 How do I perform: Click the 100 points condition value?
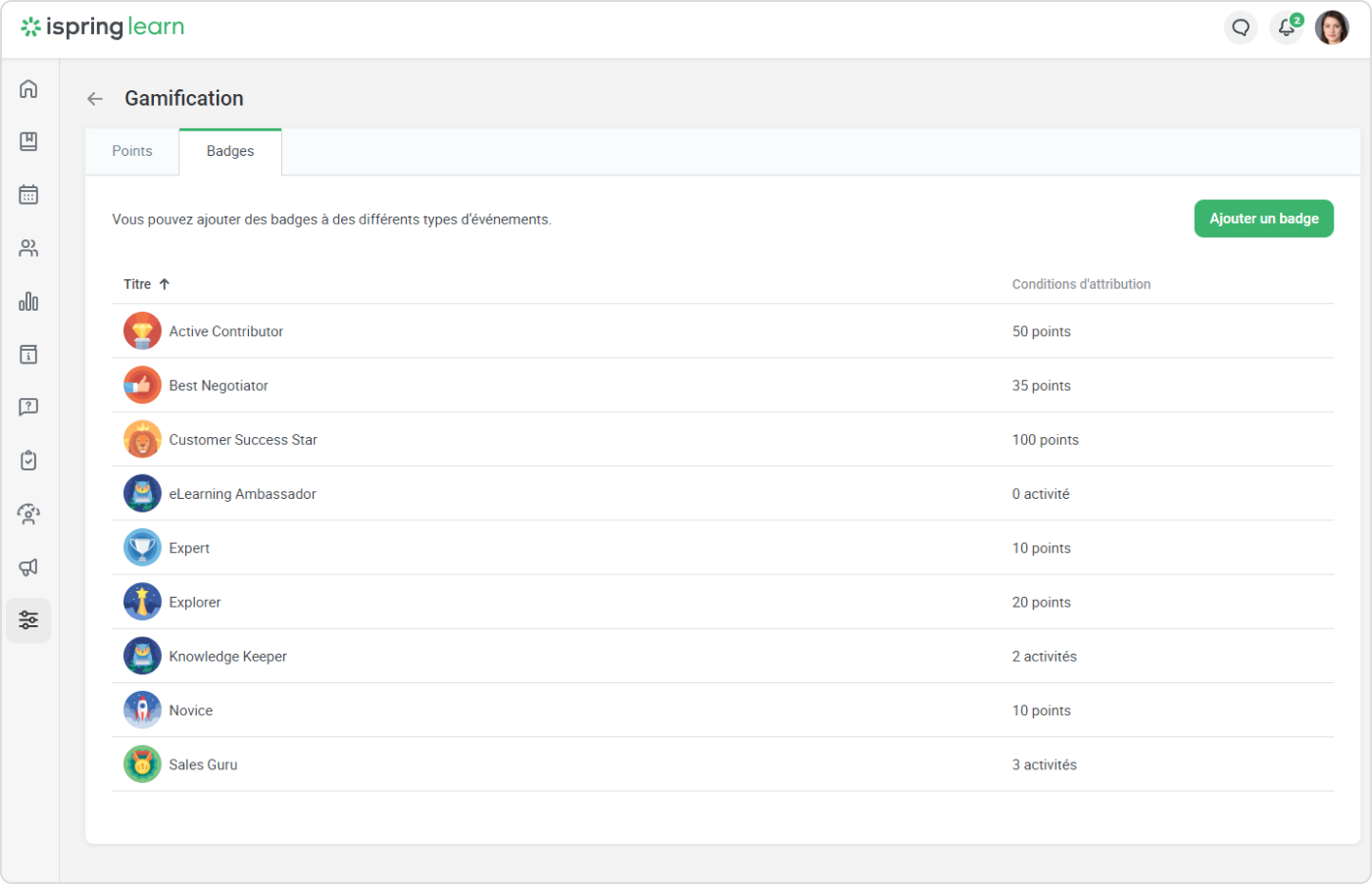point(1045,440)
